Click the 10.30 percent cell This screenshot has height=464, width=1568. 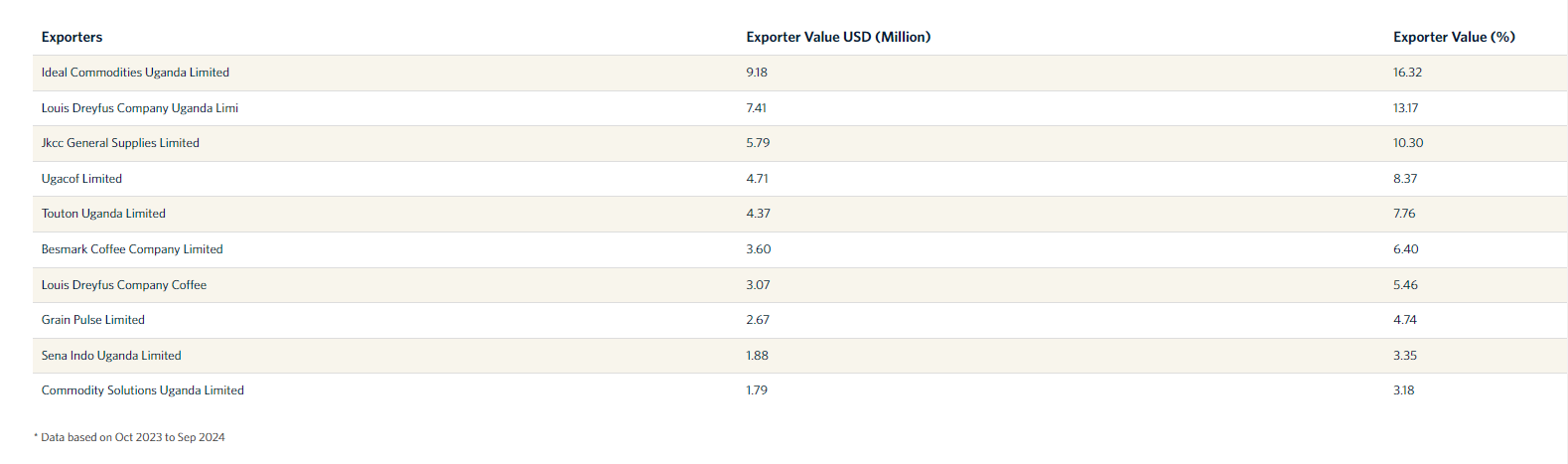pos(1408,143)
